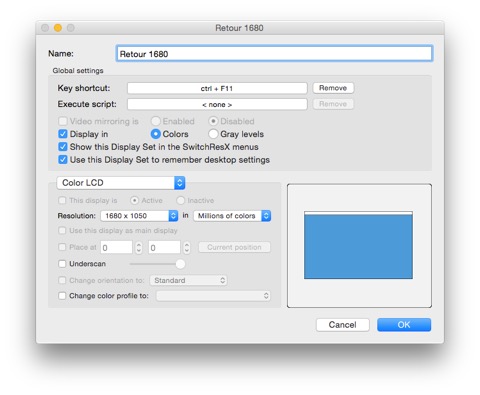Viewport: 480px width, 395px height.
Task: Select the Active radio button
Action: (x=134, y=200)
